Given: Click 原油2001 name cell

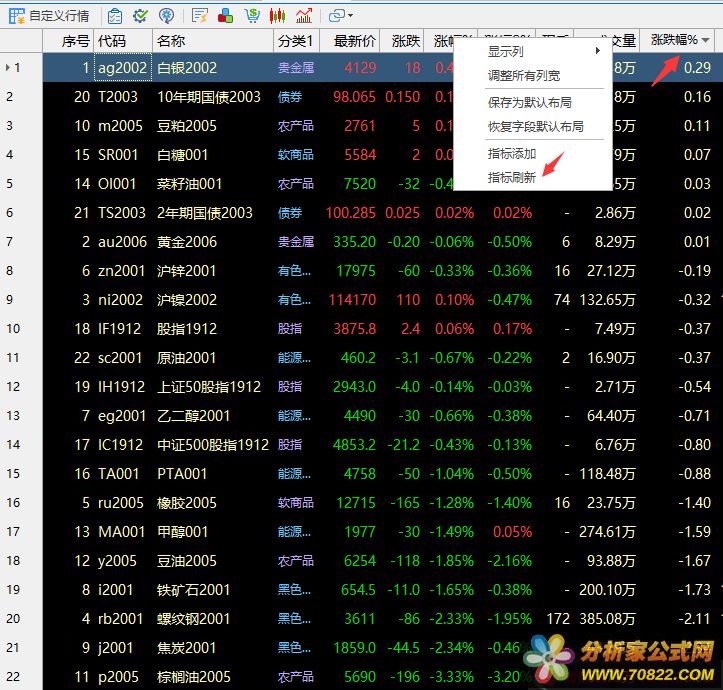Looking at the screenshot, I should point(186,358).
